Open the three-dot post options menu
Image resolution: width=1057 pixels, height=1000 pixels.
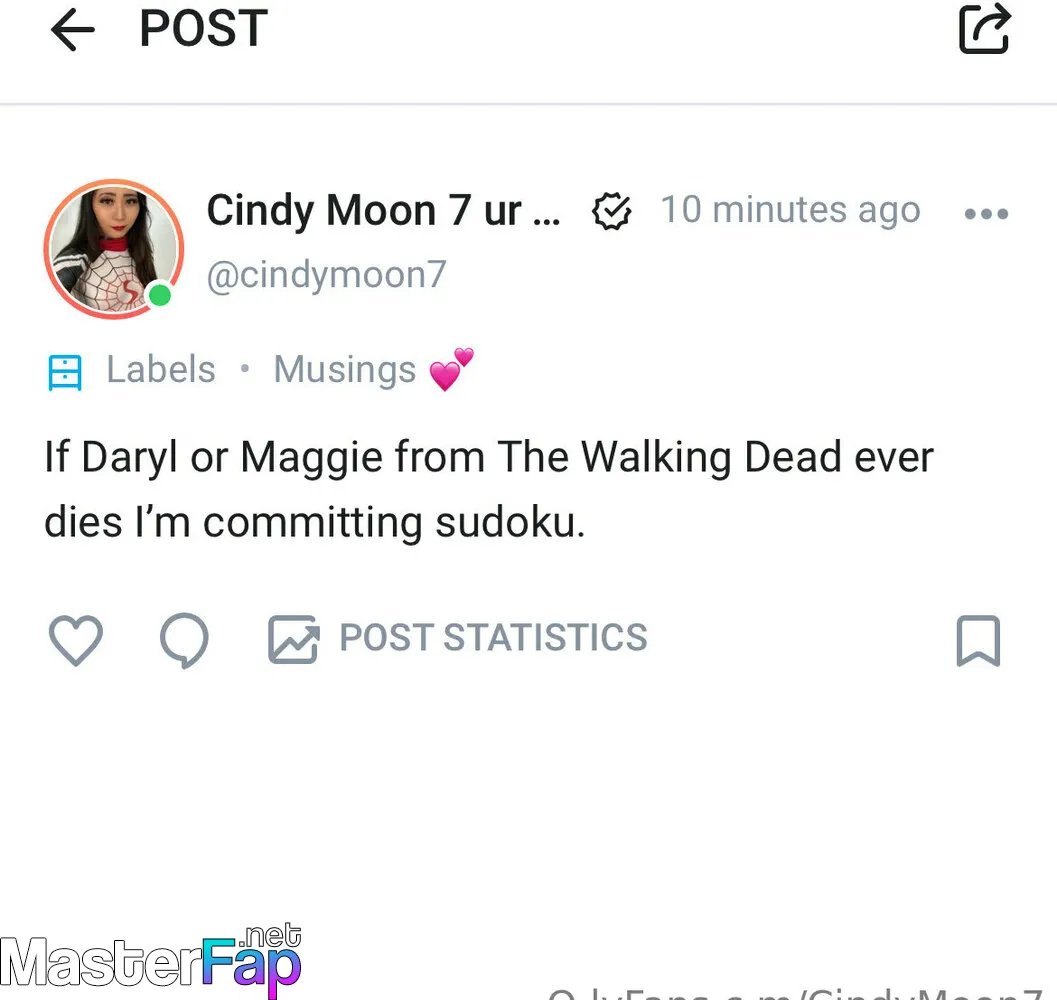point(986,214)
